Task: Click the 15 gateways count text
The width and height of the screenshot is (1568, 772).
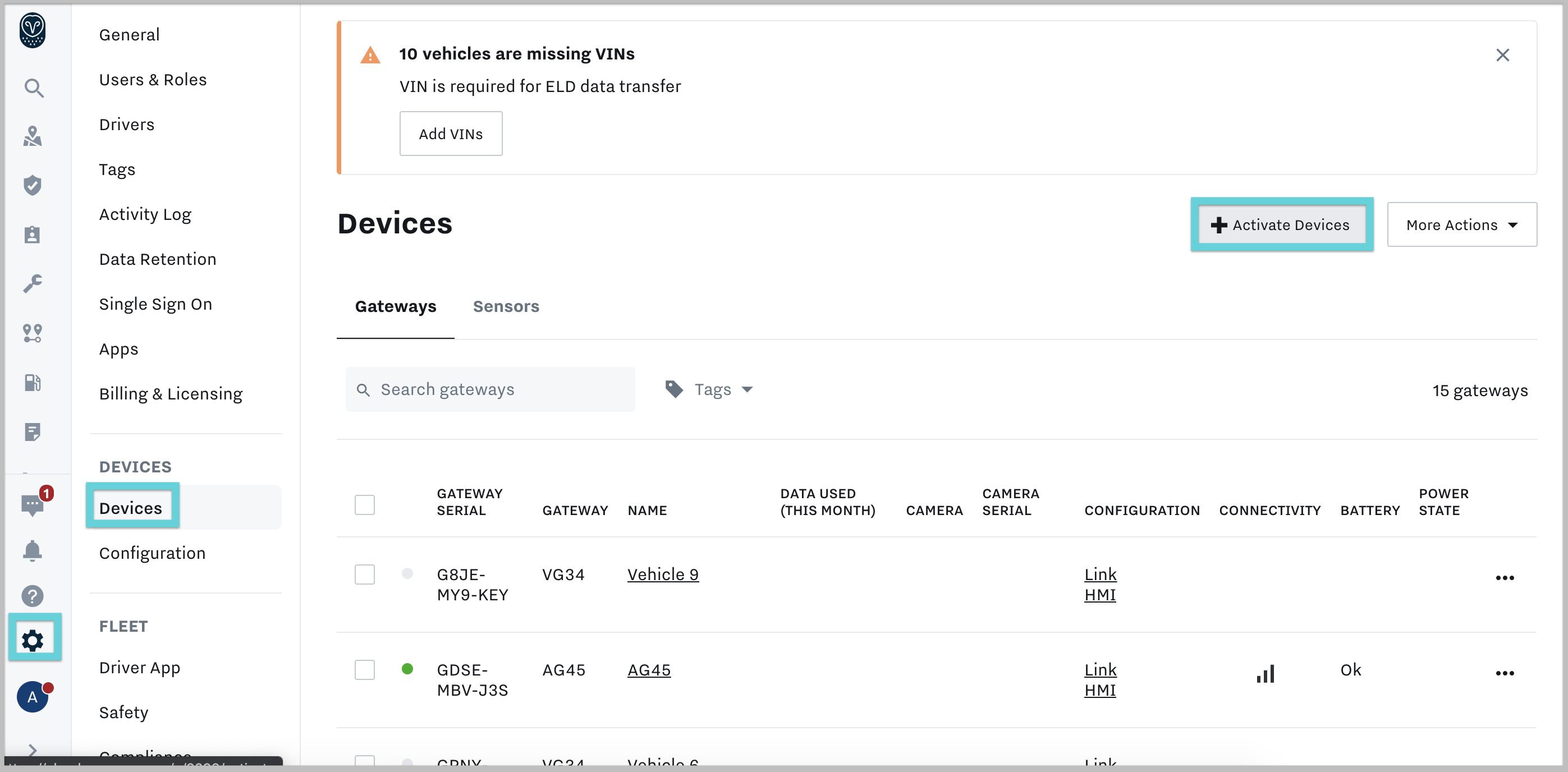Action: click(x=1480, y=390)
